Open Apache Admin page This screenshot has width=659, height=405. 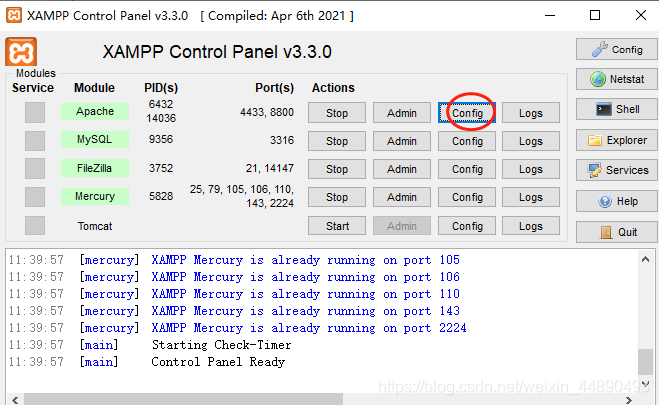click(402, 113)
